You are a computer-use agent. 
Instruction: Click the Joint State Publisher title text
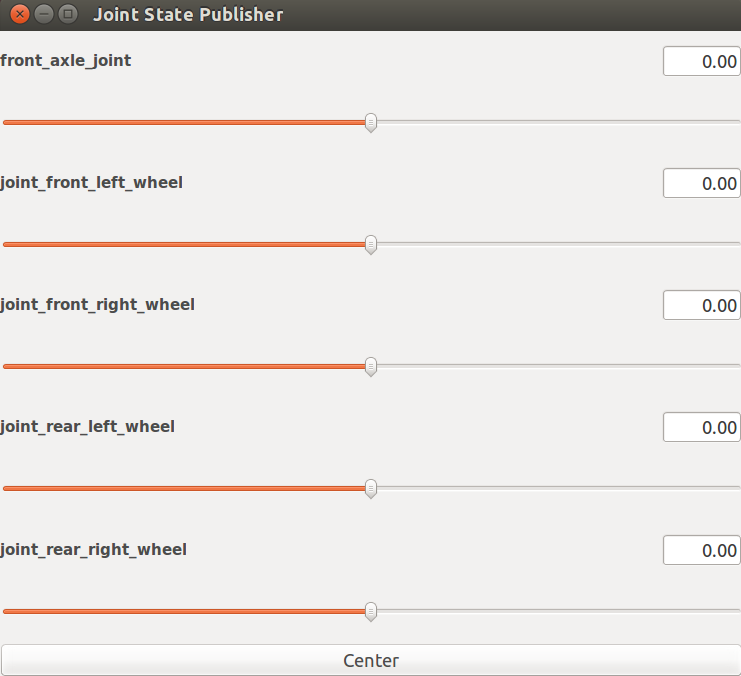coord(188,15)
